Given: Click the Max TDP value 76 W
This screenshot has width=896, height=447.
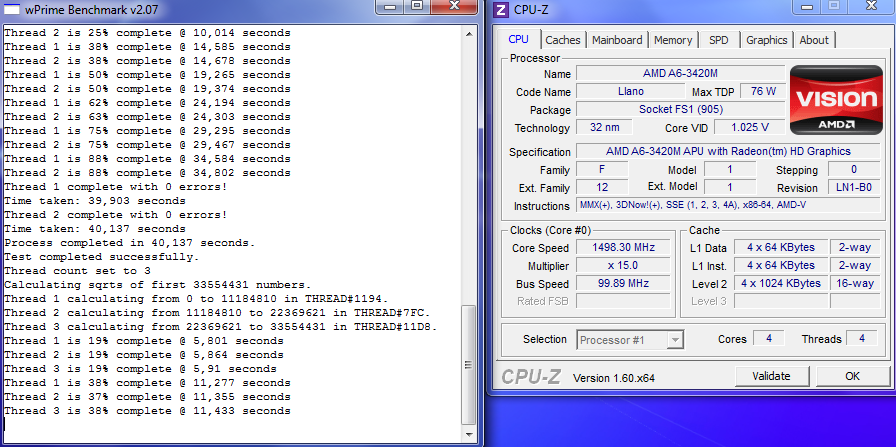Looking at the screenshot, I should pyautogui.click(x=763, y=91).
